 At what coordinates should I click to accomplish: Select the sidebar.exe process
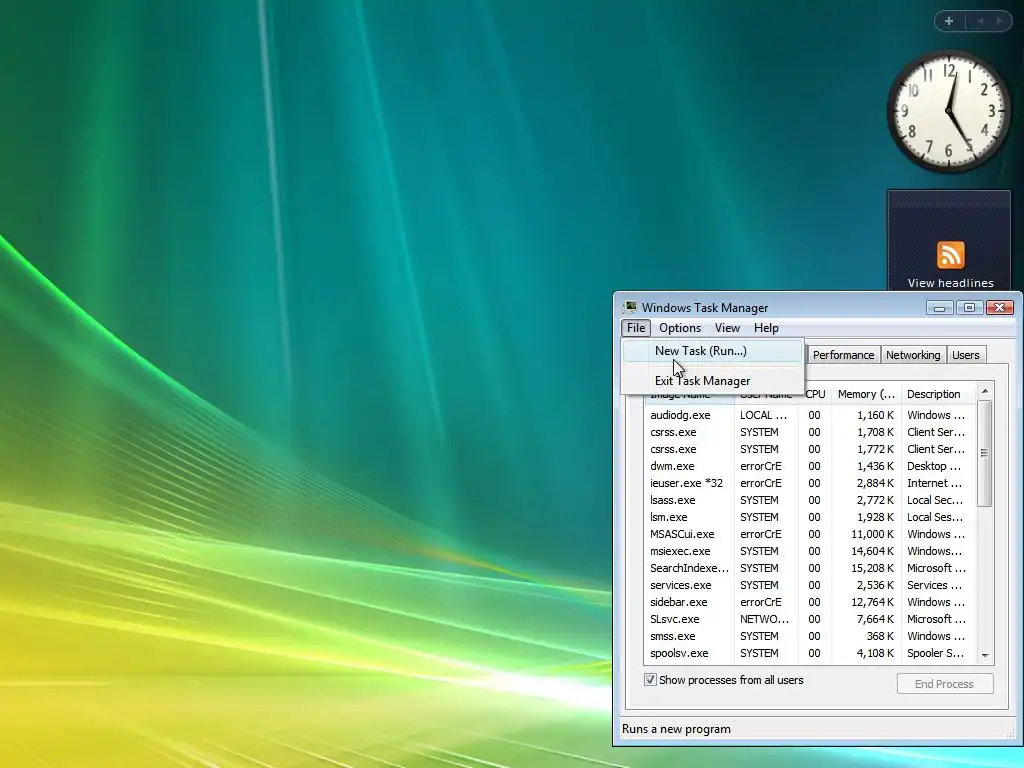pos(810,601)
